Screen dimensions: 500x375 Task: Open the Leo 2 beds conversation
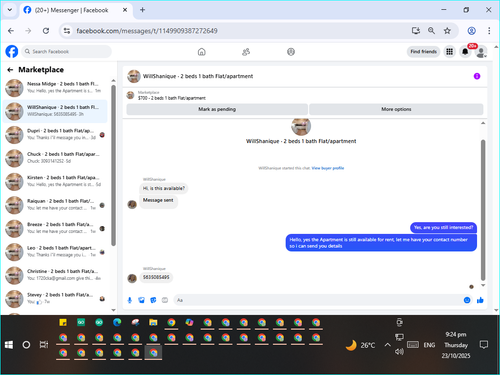pos(55,251)
